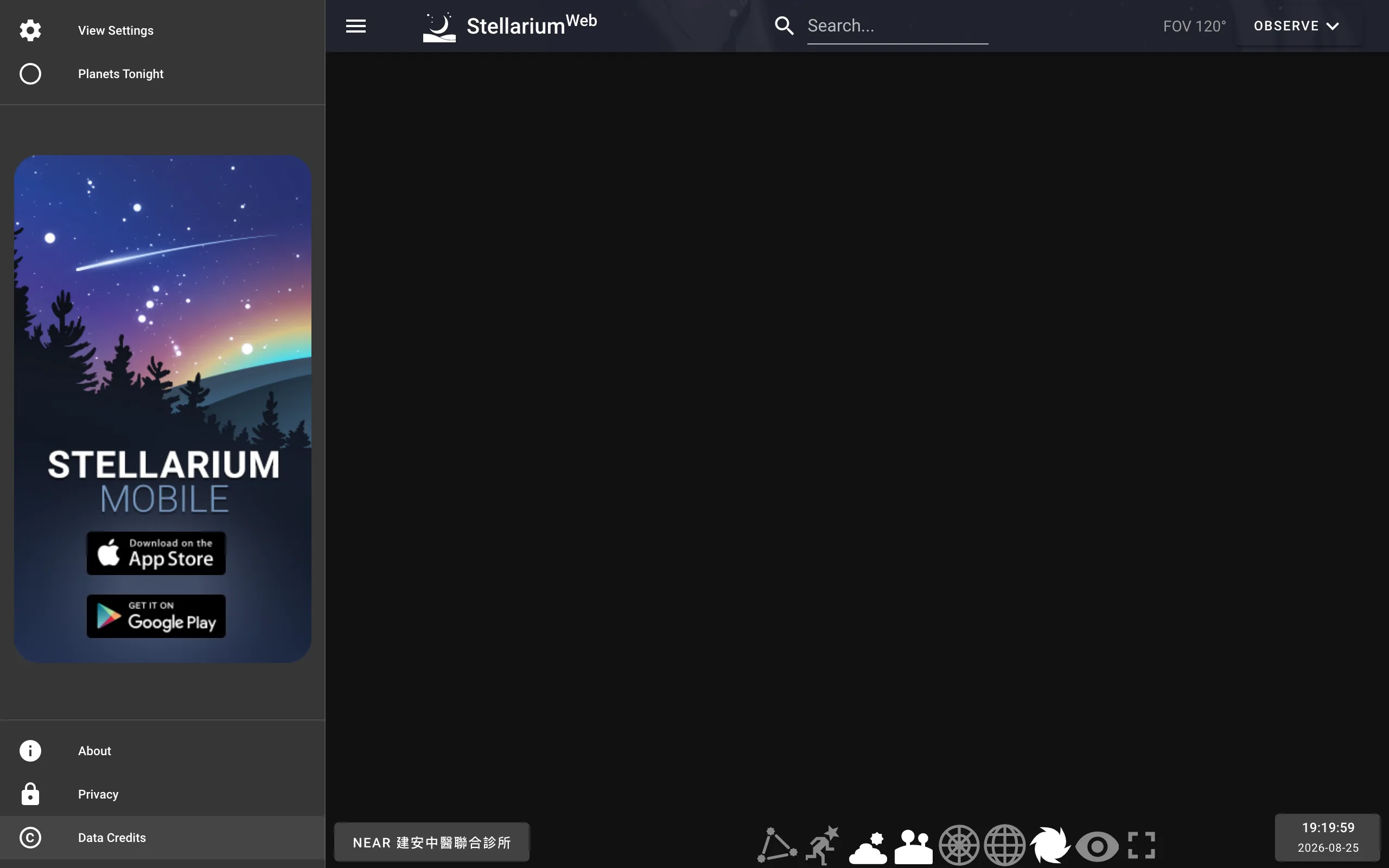
Task: Click into the Search field
Action: pos(897,26)
